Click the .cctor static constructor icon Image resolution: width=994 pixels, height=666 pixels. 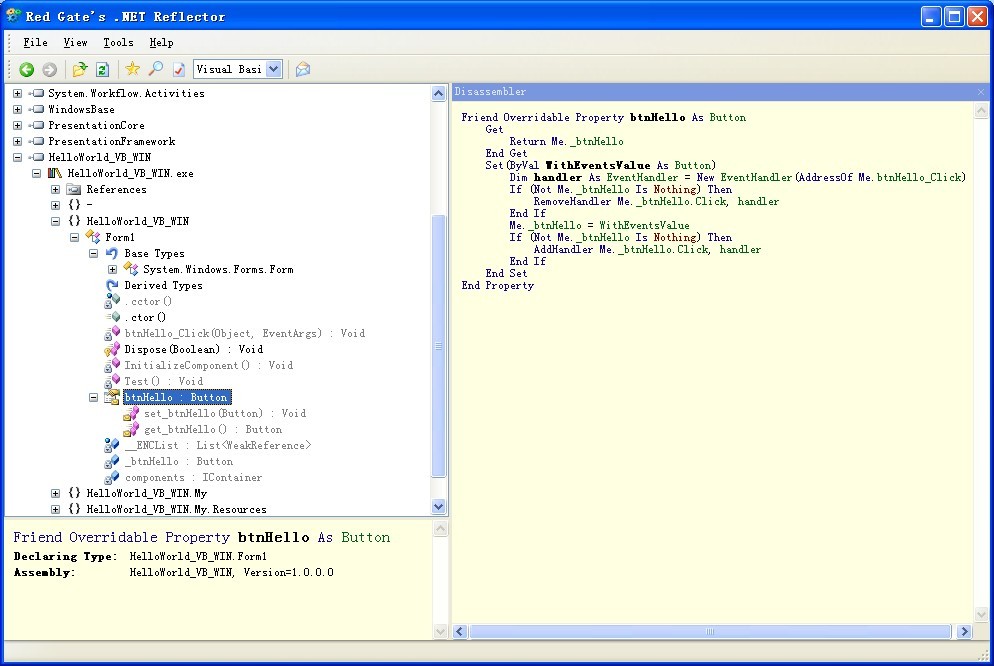pyautogui.click(x=112, y=301)
